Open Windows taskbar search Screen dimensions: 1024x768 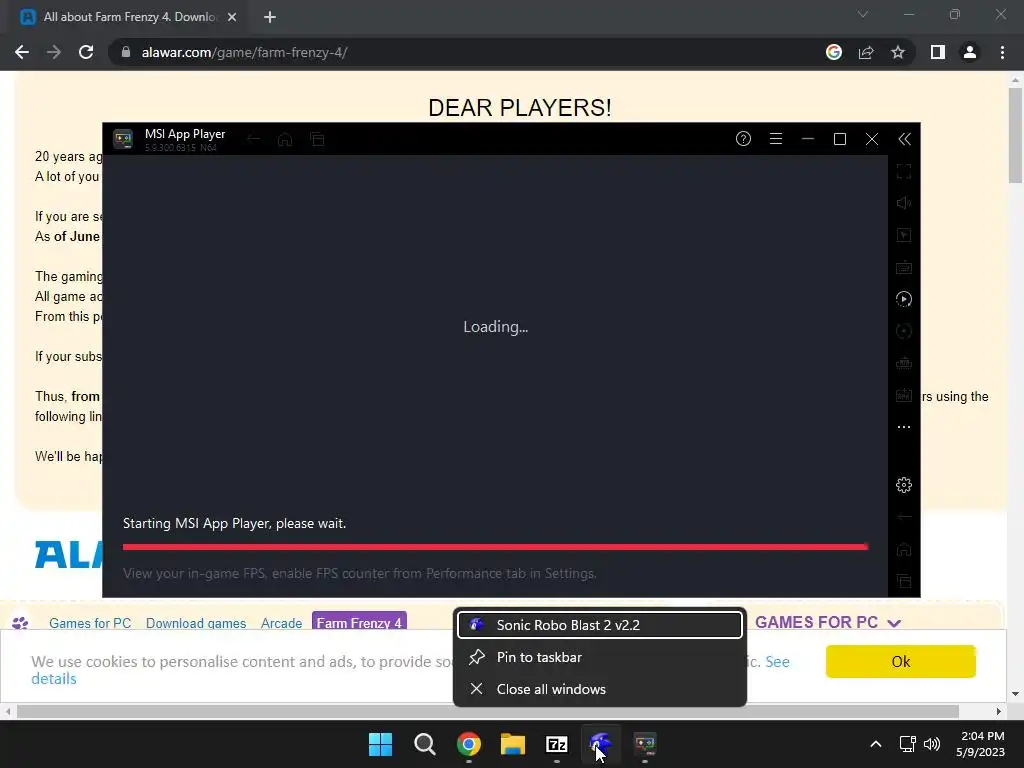[424, 744]
